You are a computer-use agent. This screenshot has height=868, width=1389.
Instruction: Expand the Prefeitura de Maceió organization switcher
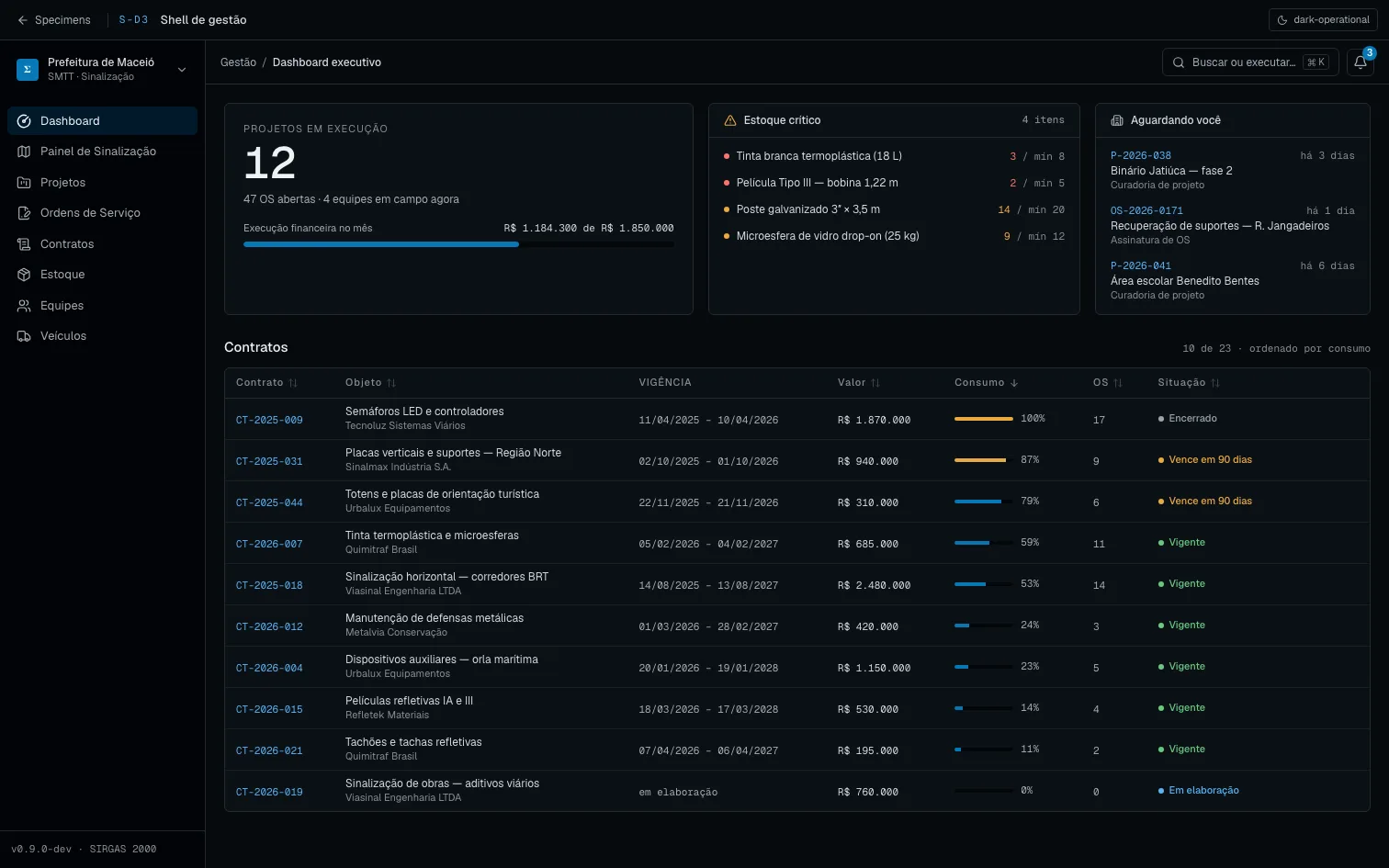tap(102, 69)
